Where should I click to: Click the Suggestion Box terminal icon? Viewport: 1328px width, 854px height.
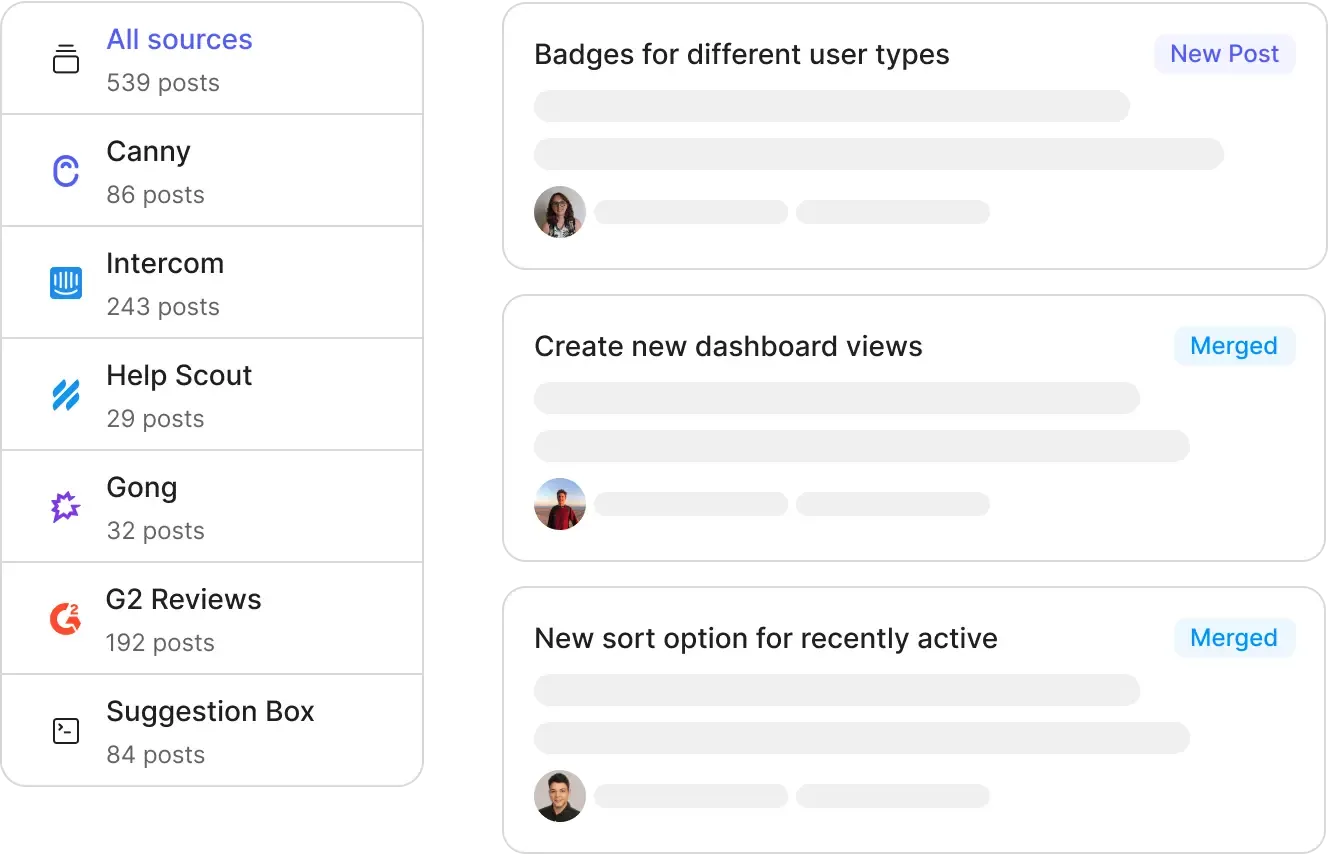coord(65,730)
